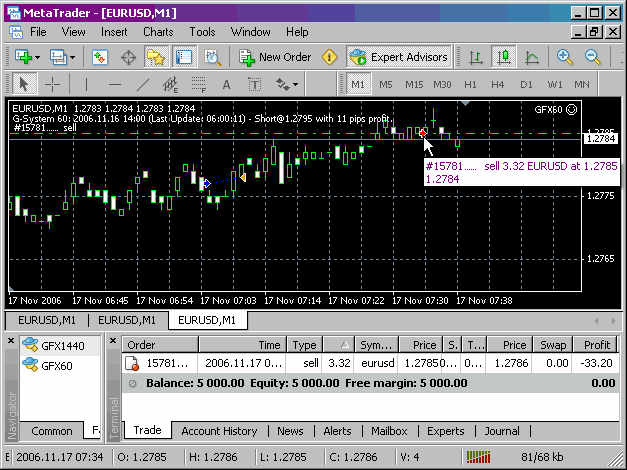Click the New Order button
Screen dimensions: 627x470
point(275,57)
